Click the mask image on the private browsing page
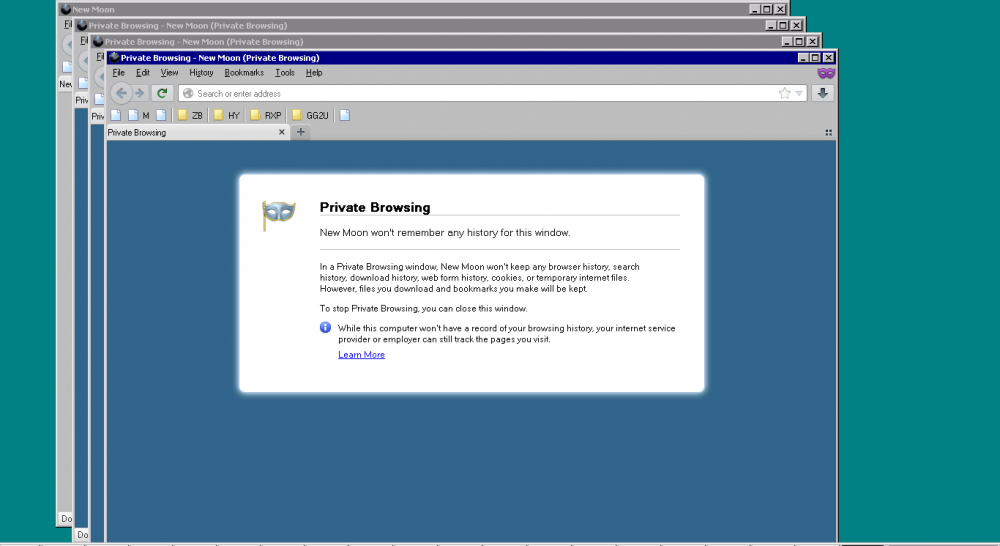This screenshot has width=1000, height=546. click(278, 214)
